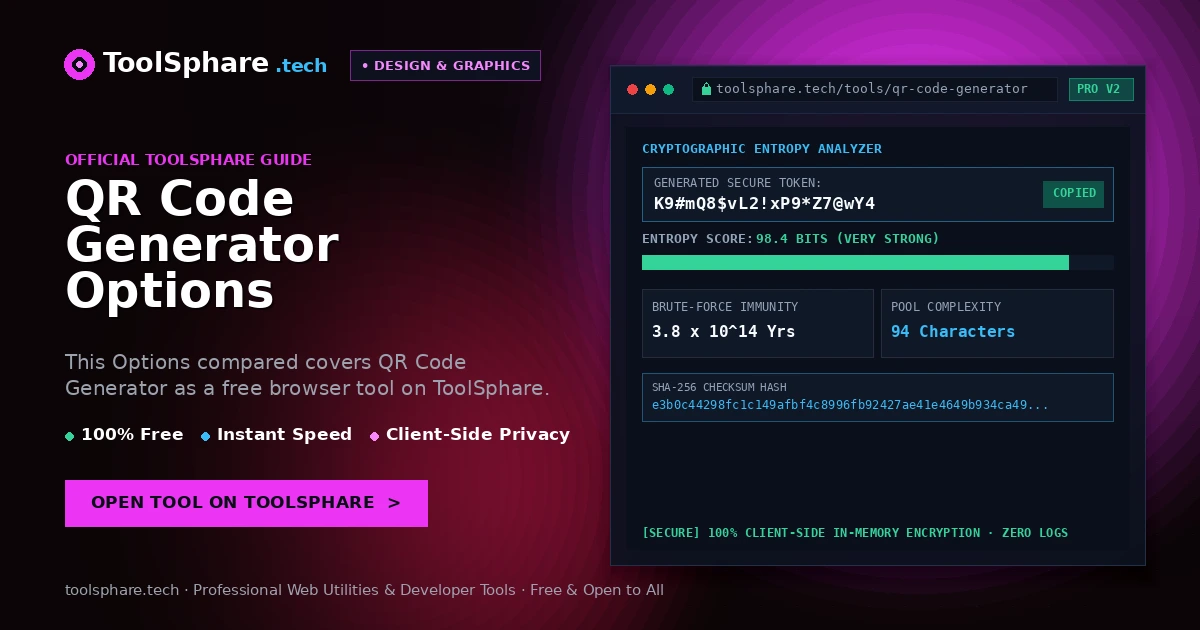This screenshot has height=630, width=1200.
Task: Click the red window dot in mockup
Action: (x=632, y=89)
